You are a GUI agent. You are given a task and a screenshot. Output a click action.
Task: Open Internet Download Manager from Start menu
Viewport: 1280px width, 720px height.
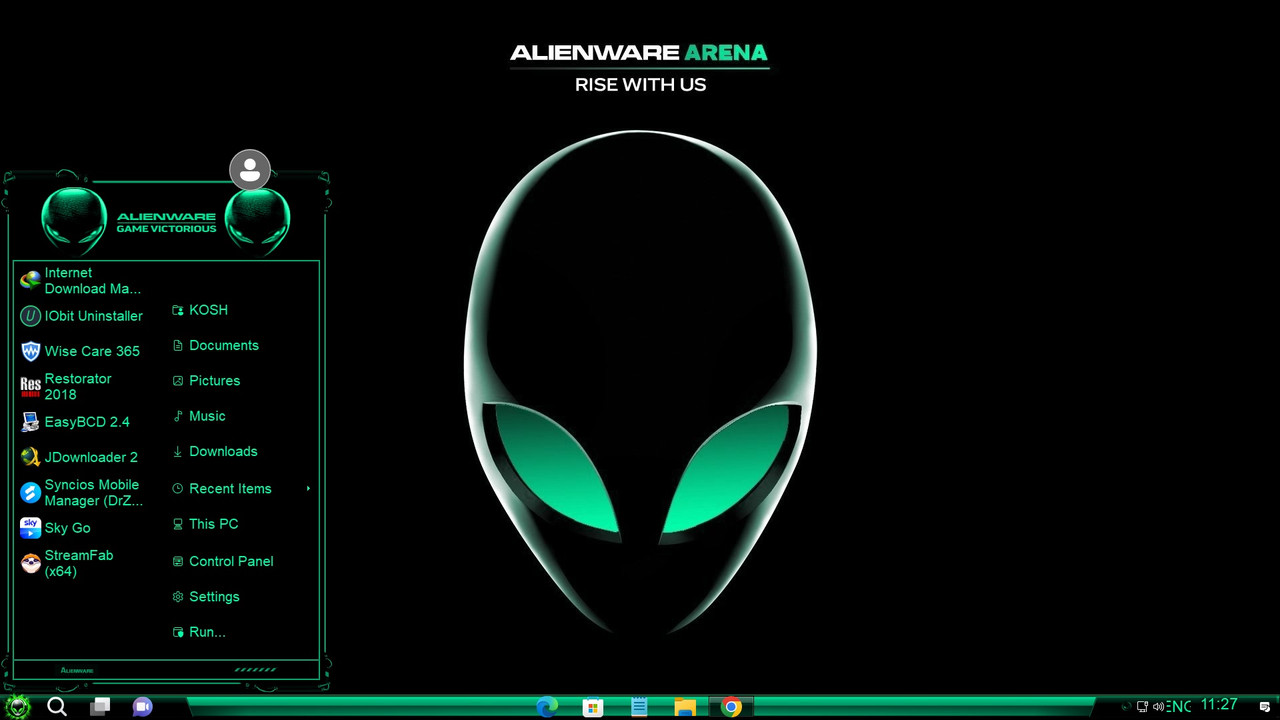pyautogui.click(x=82, y=281)
